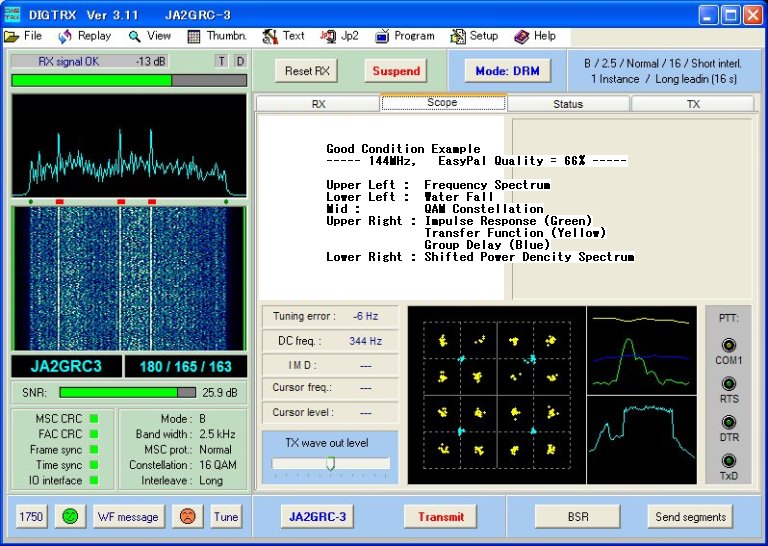Viewport: 768px width, 546px height.
Task: Click the frequency spectrum display
Action: point(129,145)
